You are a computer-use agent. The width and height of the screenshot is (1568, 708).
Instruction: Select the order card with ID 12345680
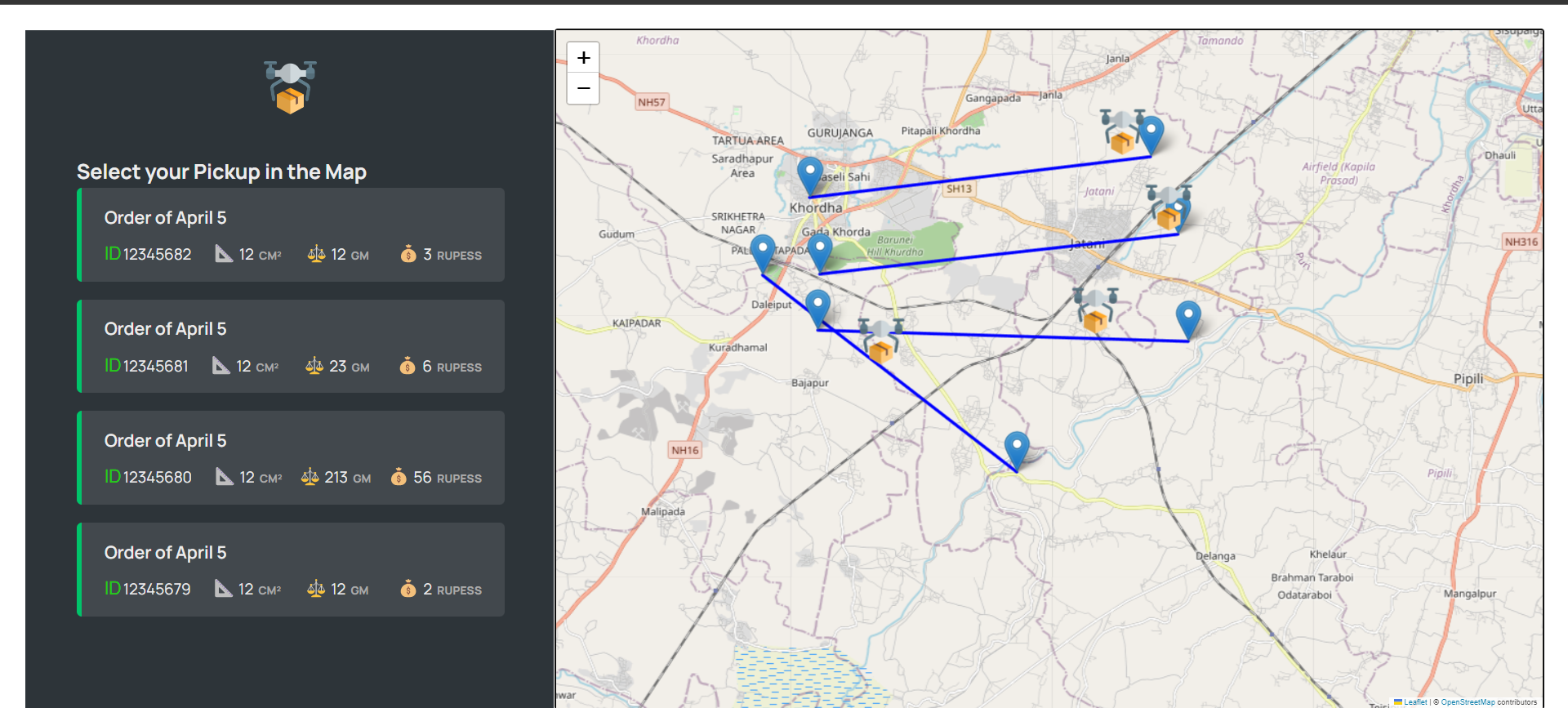[291, 458]
